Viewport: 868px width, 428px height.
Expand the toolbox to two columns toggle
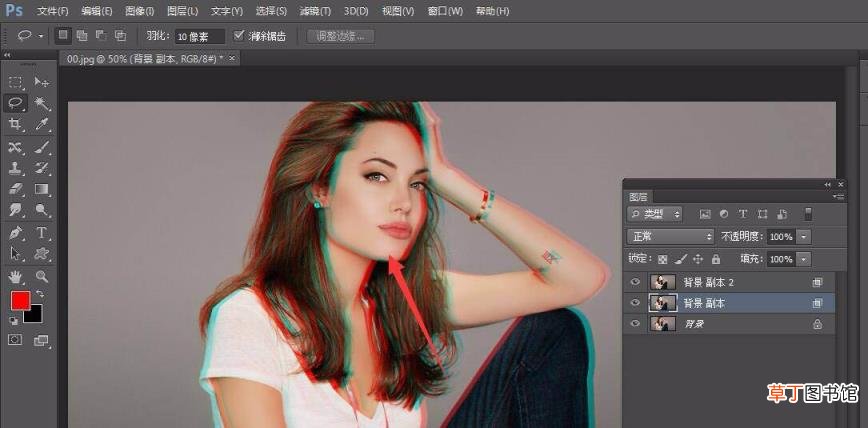coord(7,55)
